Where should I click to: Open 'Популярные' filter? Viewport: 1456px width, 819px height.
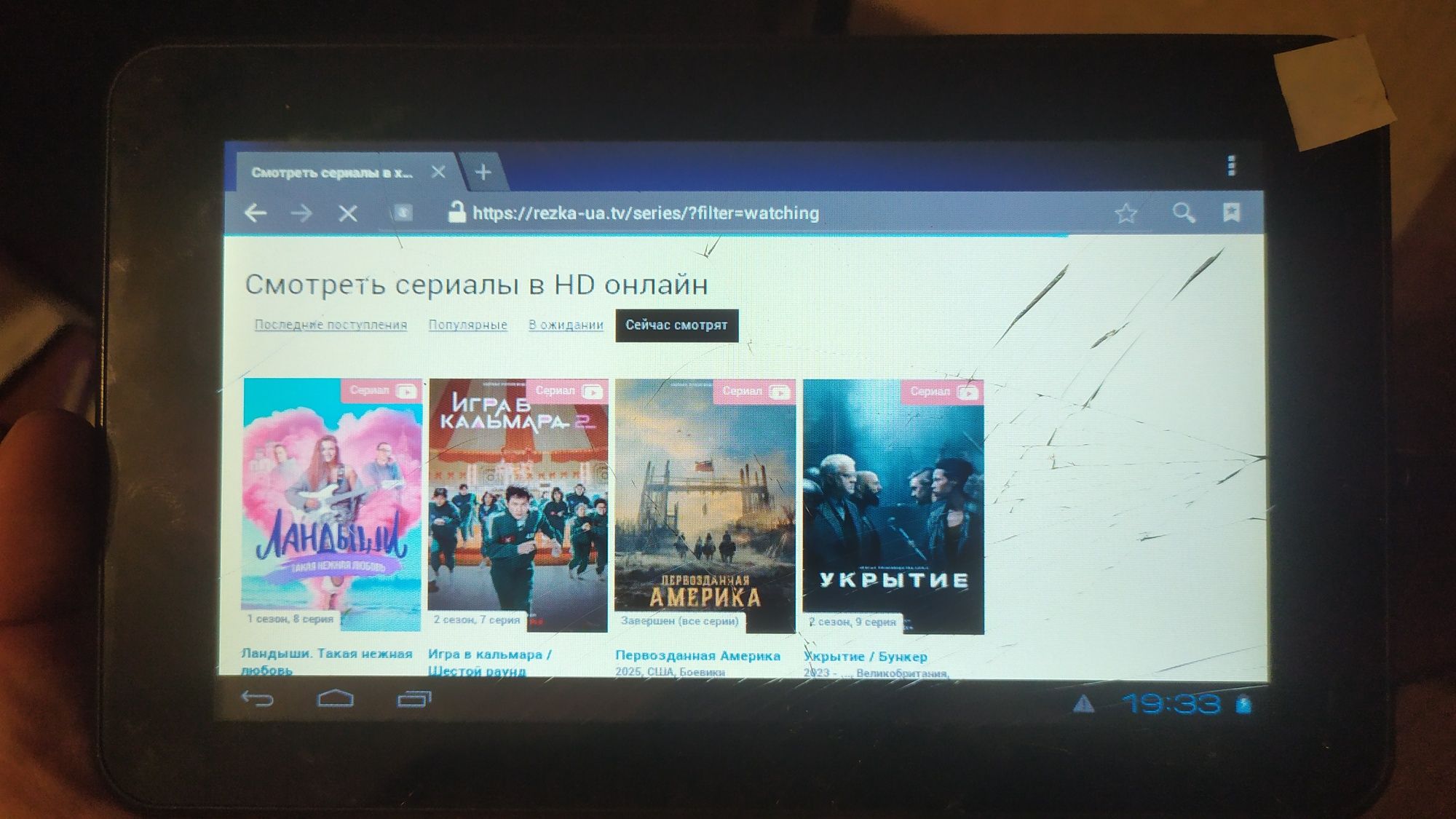click(x=467, y=325)
